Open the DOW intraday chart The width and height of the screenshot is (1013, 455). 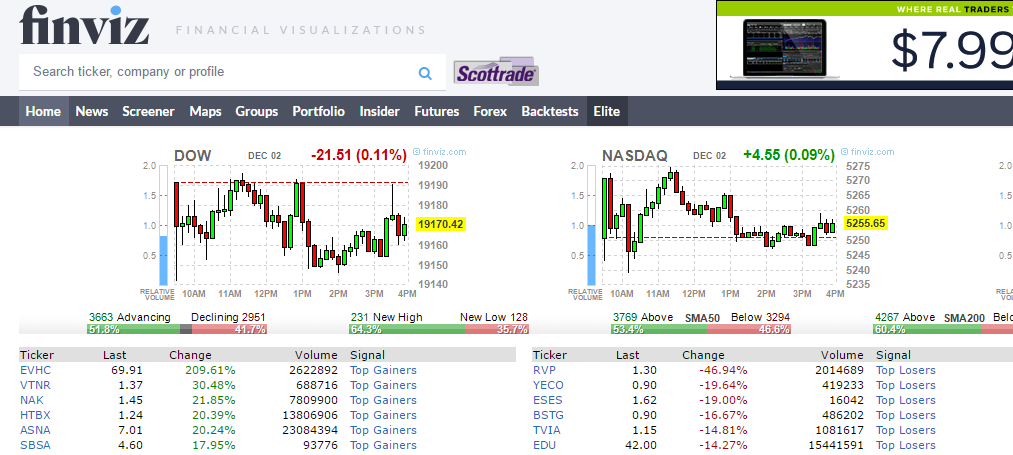click(290, 225)
